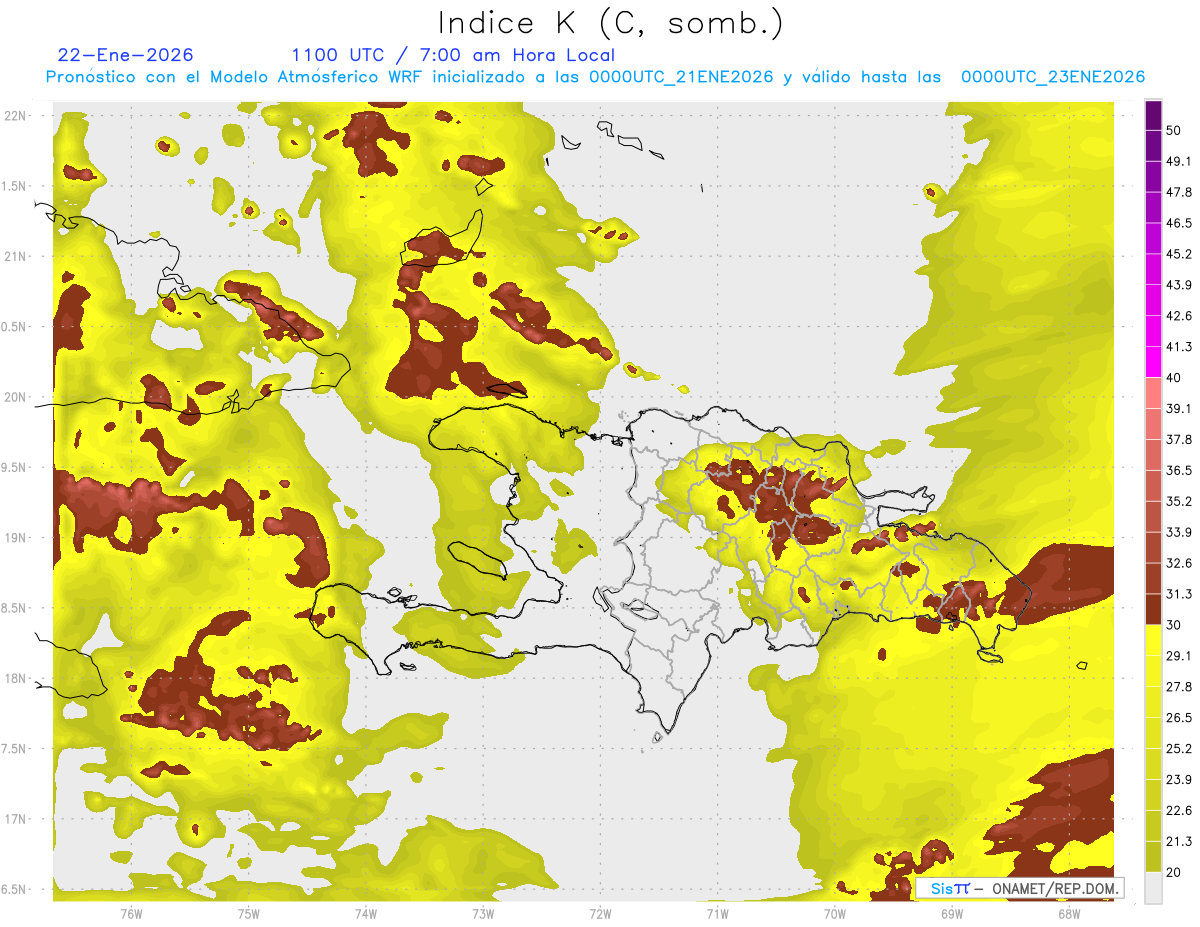Click the "74W" longitude label
1200x927 pixels.
click(366, 913)
